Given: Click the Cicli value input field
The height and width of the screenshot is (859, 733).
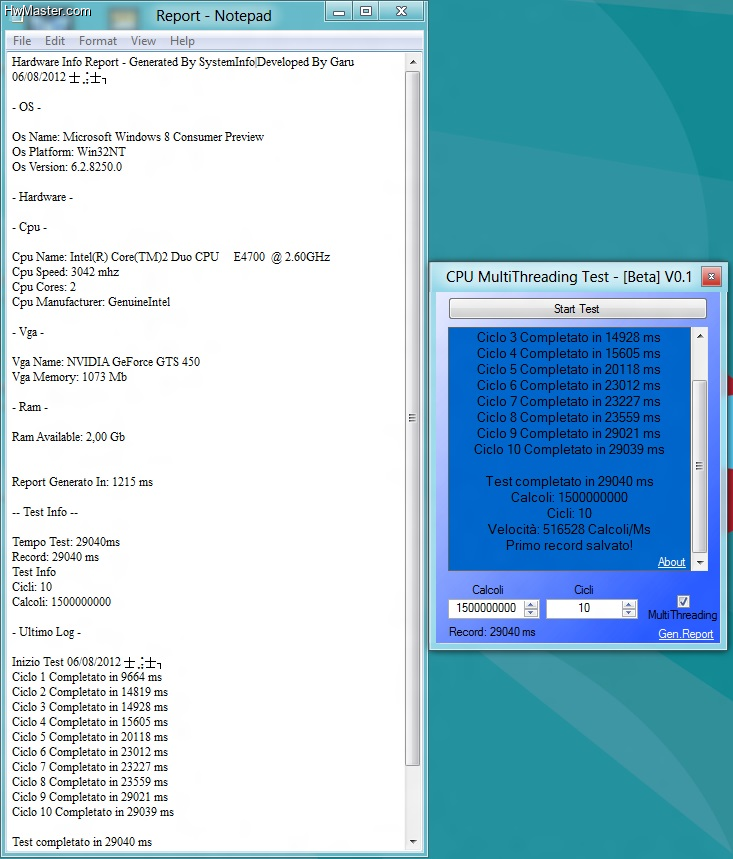Looking at the screenshot, I should point(584,608).
